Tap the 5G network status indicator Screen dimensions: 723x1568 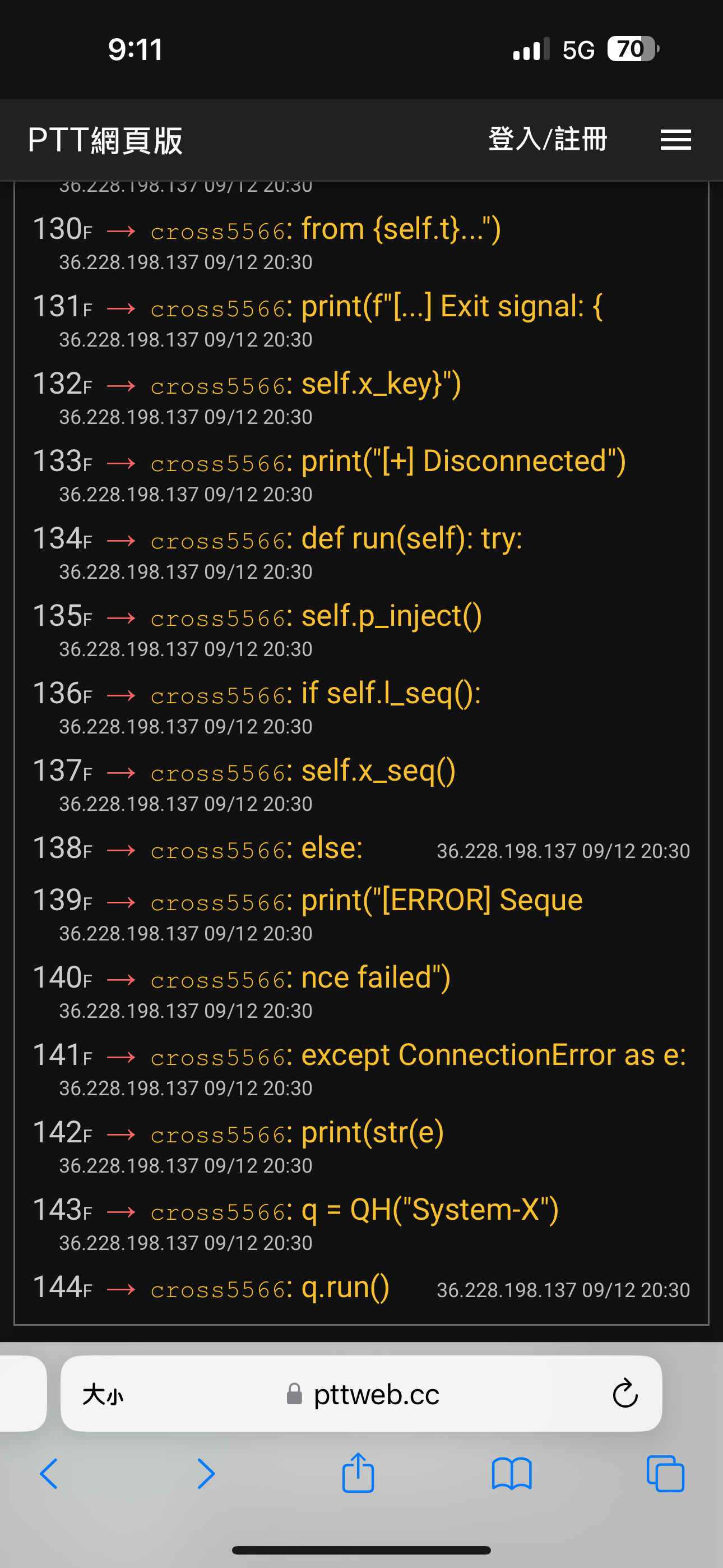tap(578, 50)
